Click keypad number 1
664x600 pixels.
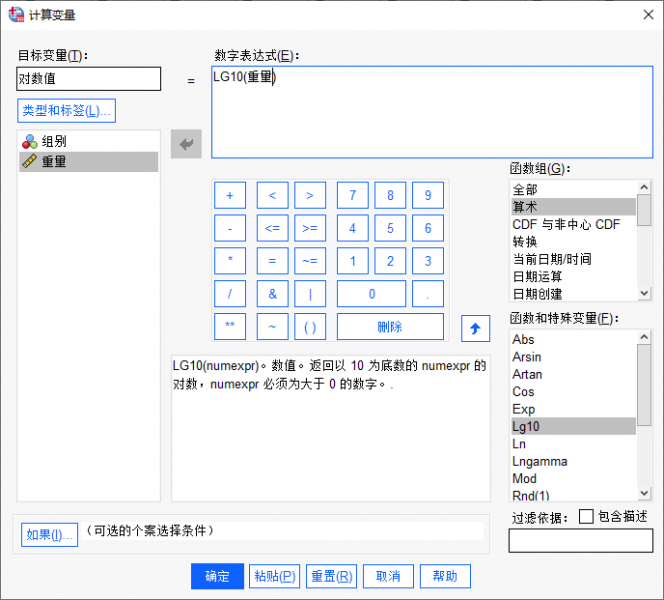[353, 261]
